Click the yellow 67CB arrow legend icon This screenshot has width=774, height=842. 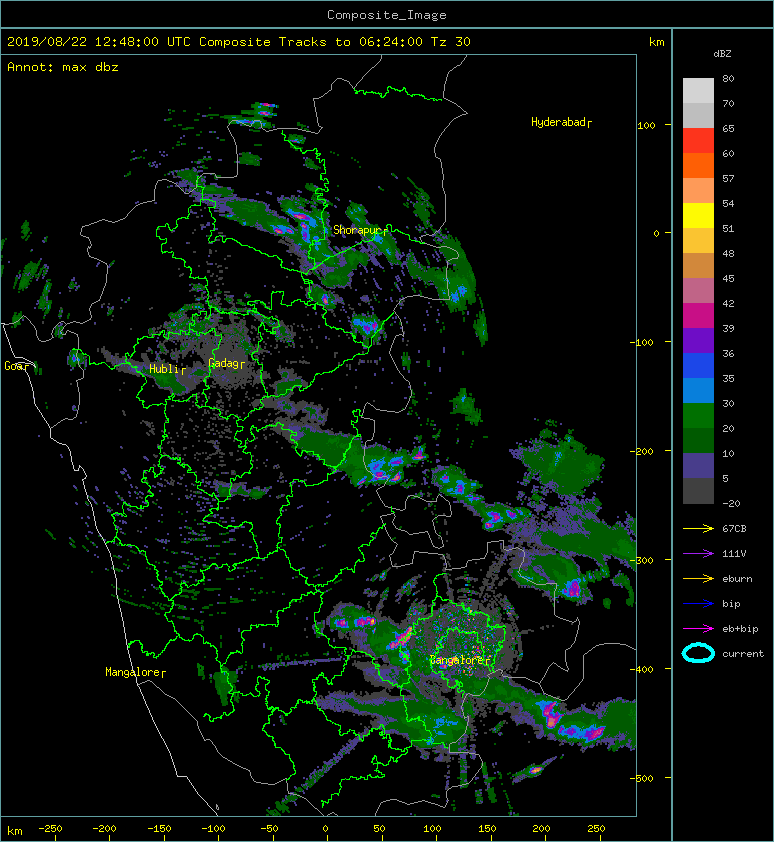(698, 529)
